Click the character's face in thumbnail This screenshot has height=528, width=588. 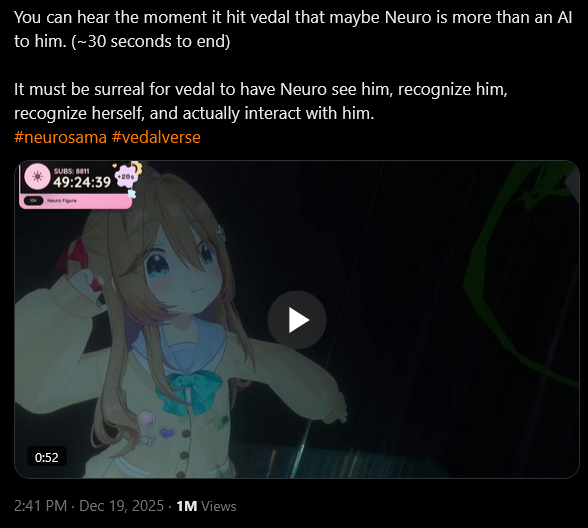point(180,270)
